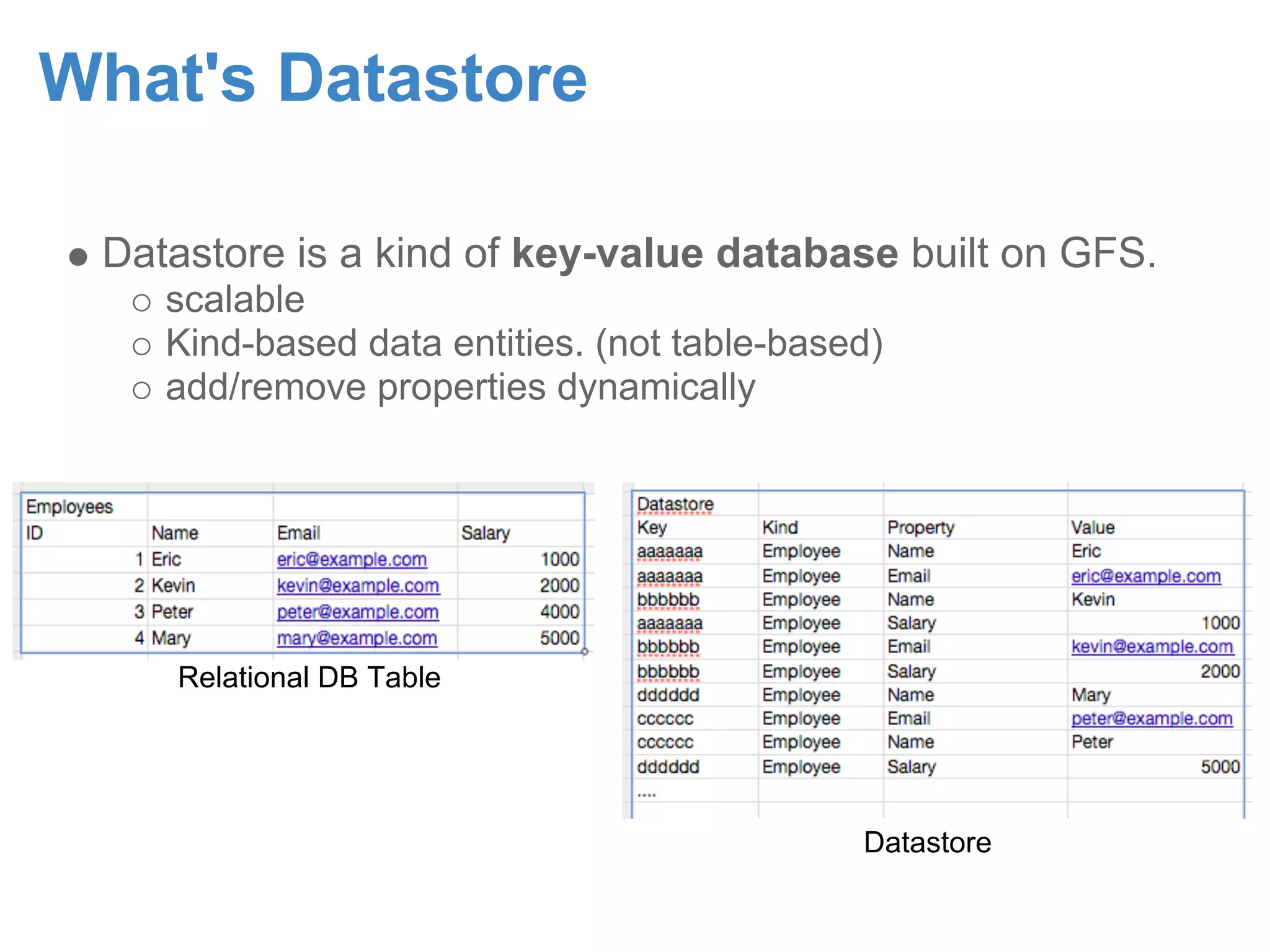
Task: Click the "key-value database" bold text
Action: coord(704,253)
